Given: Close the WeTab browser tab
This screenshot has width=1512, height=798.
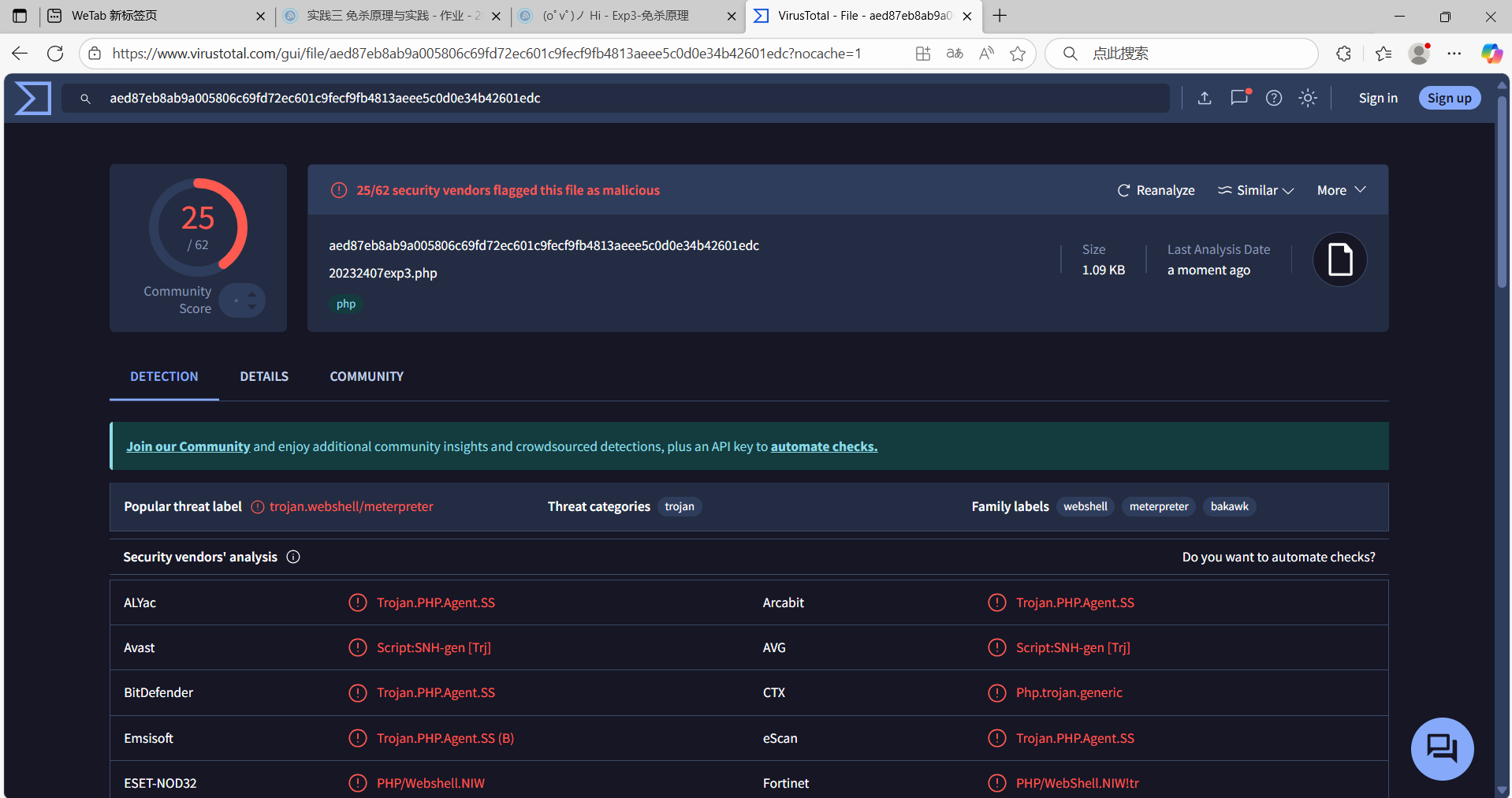Looking at the screenshot, I should pos(261,16).
